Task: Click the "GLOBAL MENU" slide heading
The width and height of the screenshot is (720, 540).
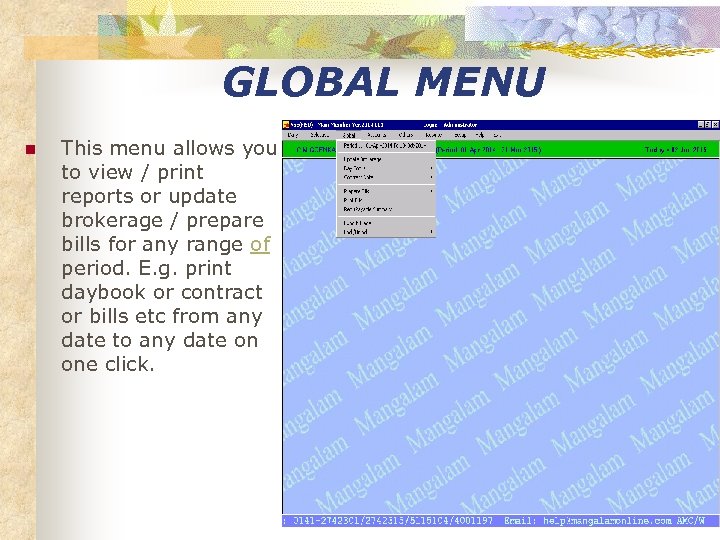Action: click(384, 81)
